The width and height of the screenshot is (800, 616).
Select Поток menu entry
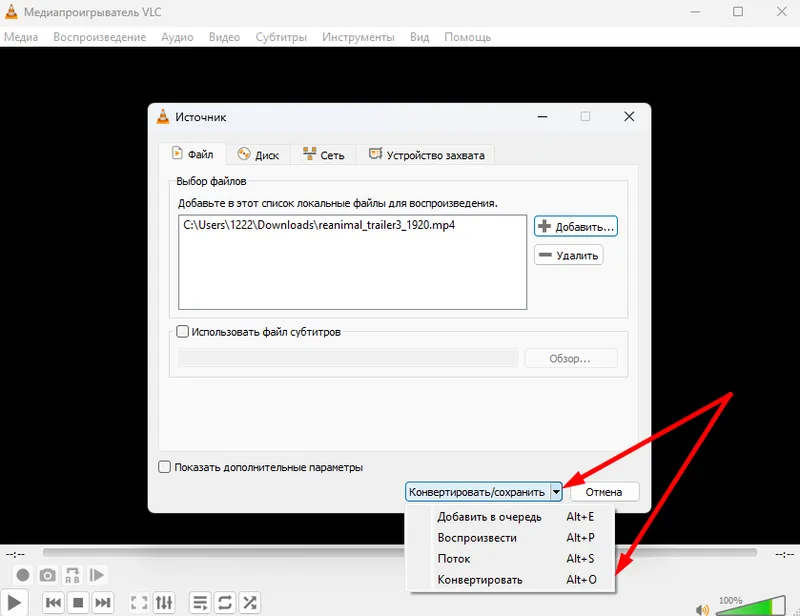tap(511, 558)
